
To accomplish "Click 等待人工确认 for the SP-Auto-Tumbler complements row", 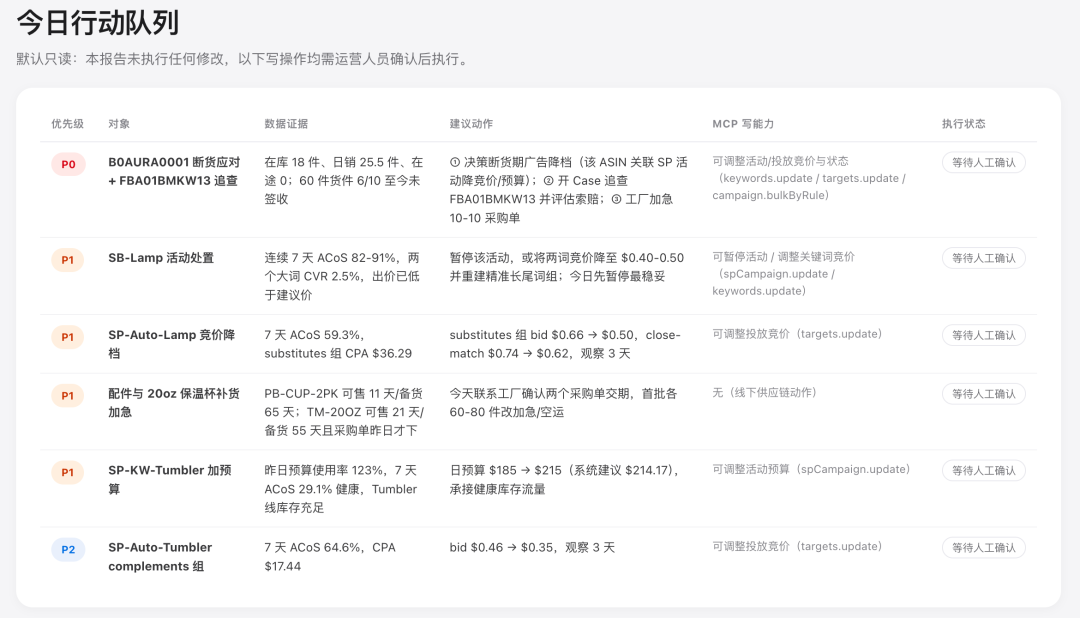I will 984,548.
